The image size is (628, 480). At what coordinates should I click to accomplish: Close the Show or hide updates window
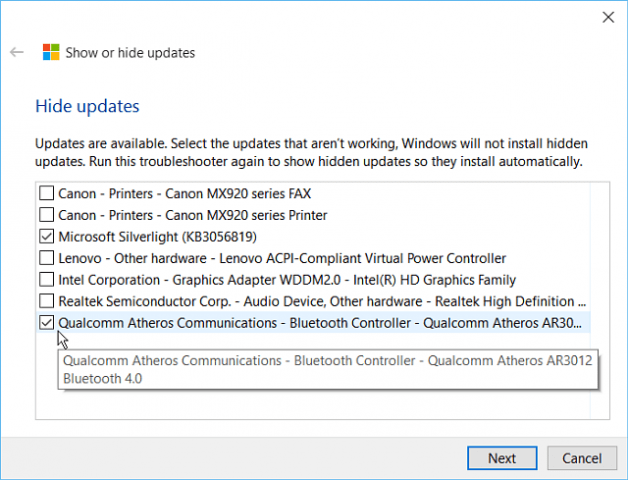click(608, 17)
